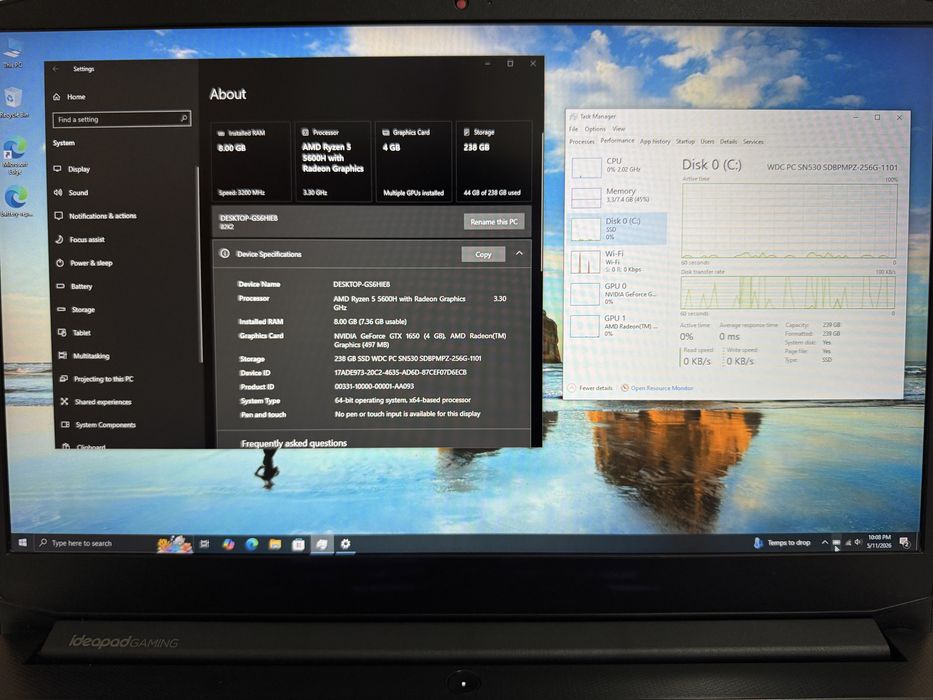Click Rename this PC button
This screenshot has height=700, width=933.
(x=494, y=221)
